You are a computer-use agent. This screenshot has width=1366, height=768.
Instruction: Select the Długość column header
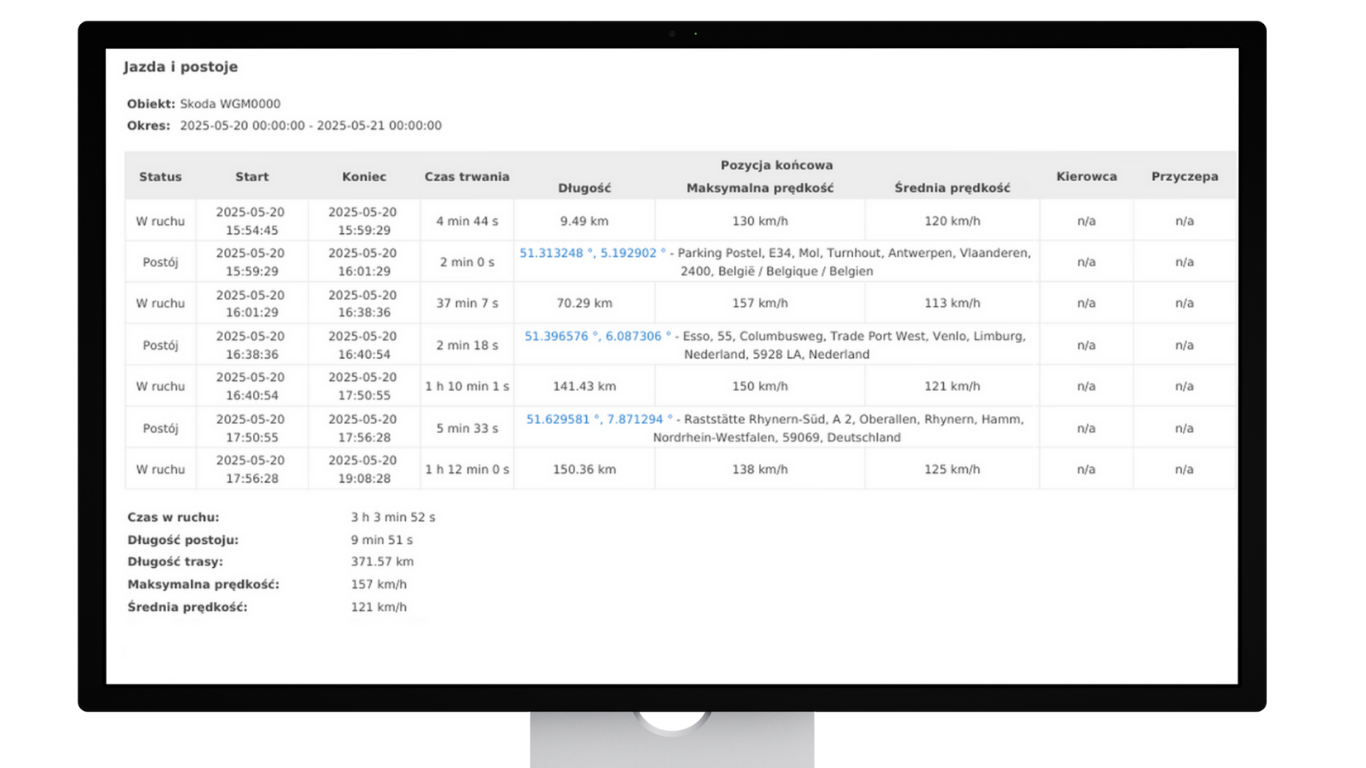click(584, 188)
